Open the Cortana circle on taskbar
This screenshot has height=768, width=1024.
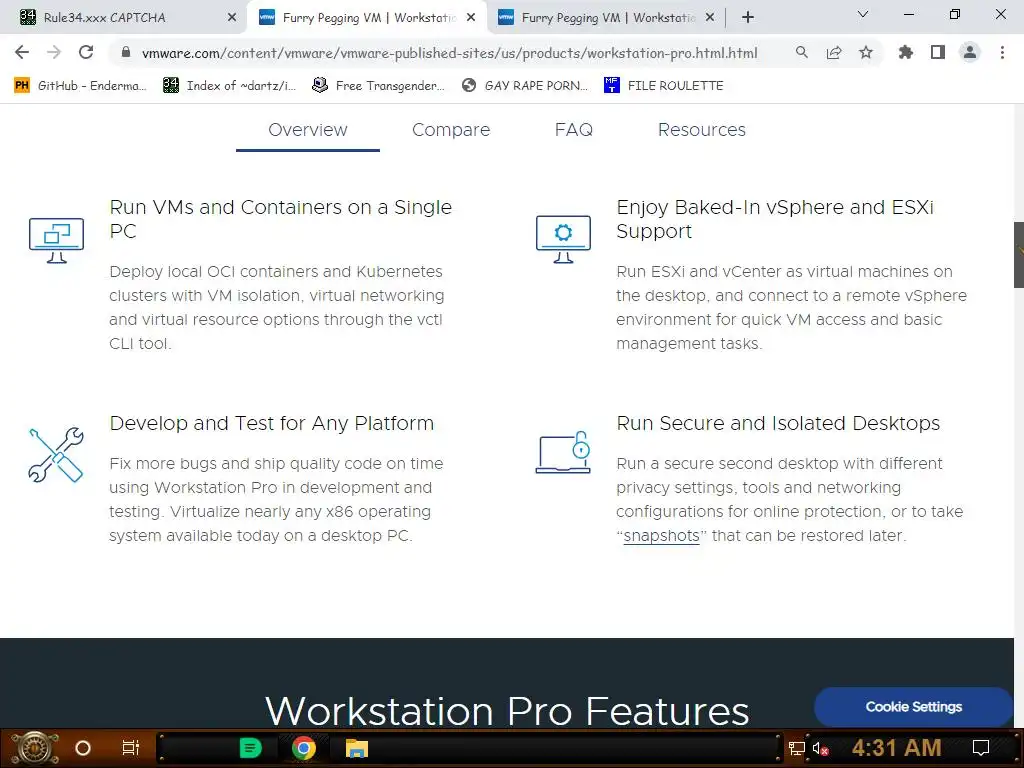click(x=83, y=748)
